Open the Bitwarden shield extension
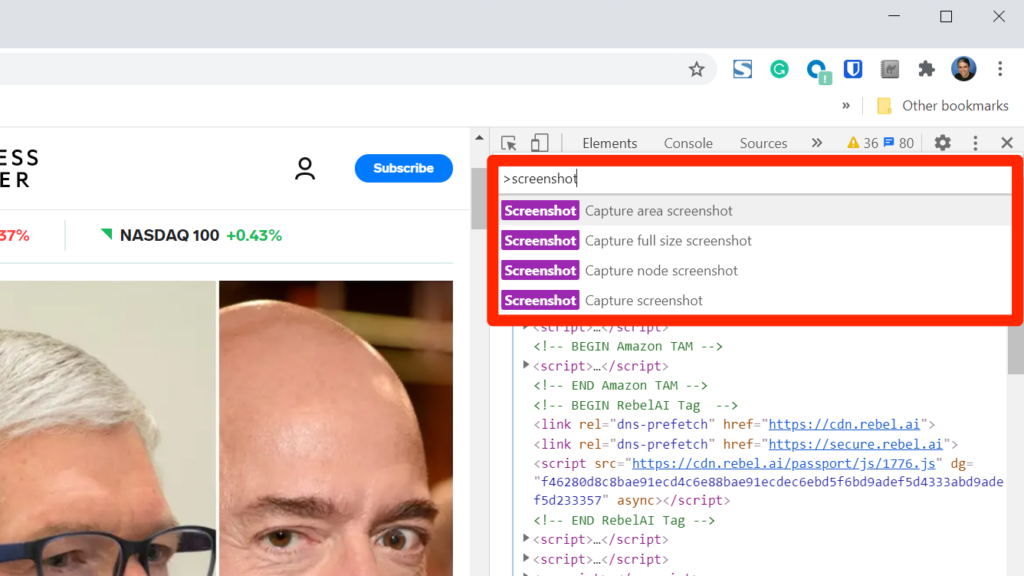 853,69
